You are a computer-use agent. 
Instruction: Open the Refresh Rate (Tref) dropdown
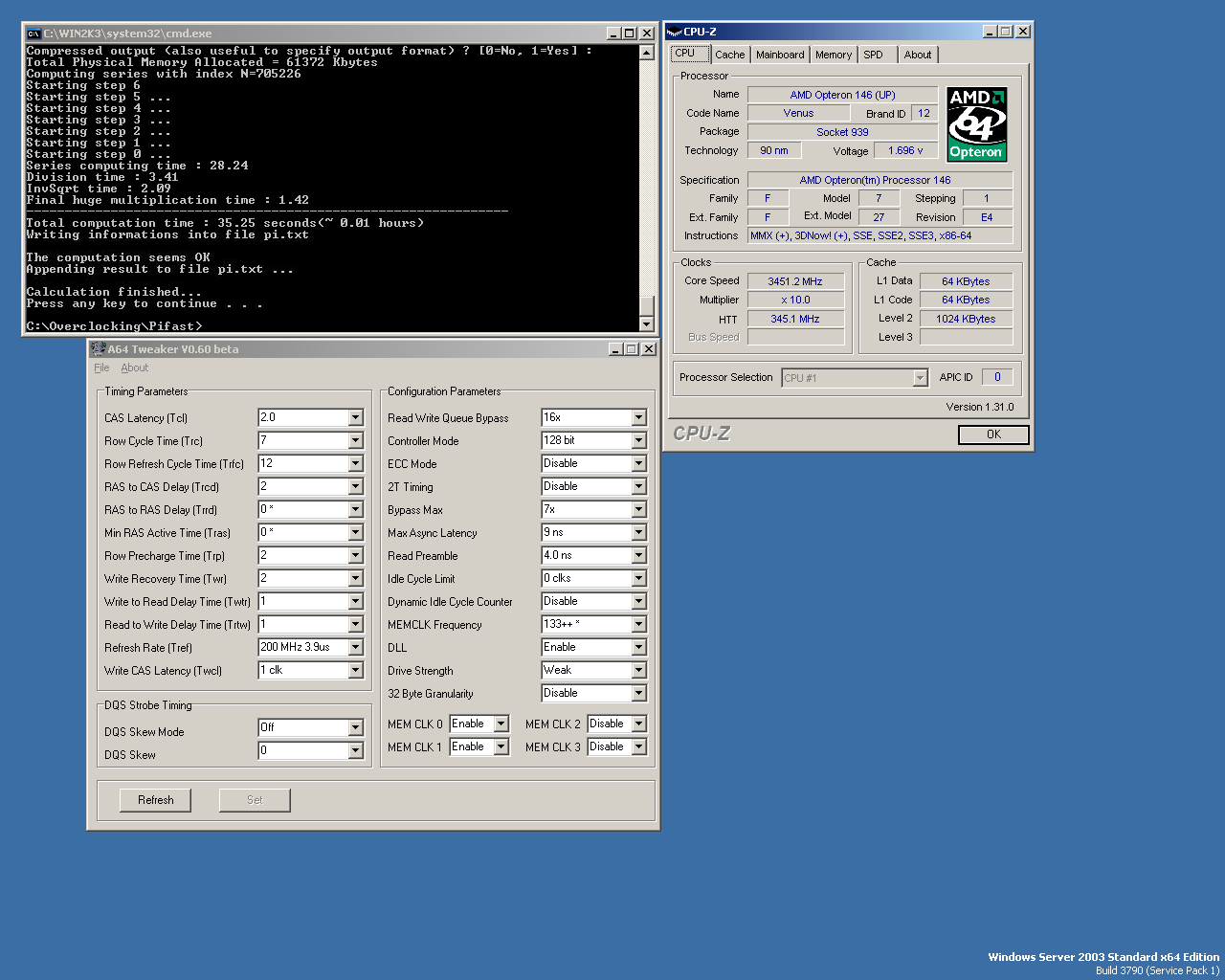(x=356, y=647)
